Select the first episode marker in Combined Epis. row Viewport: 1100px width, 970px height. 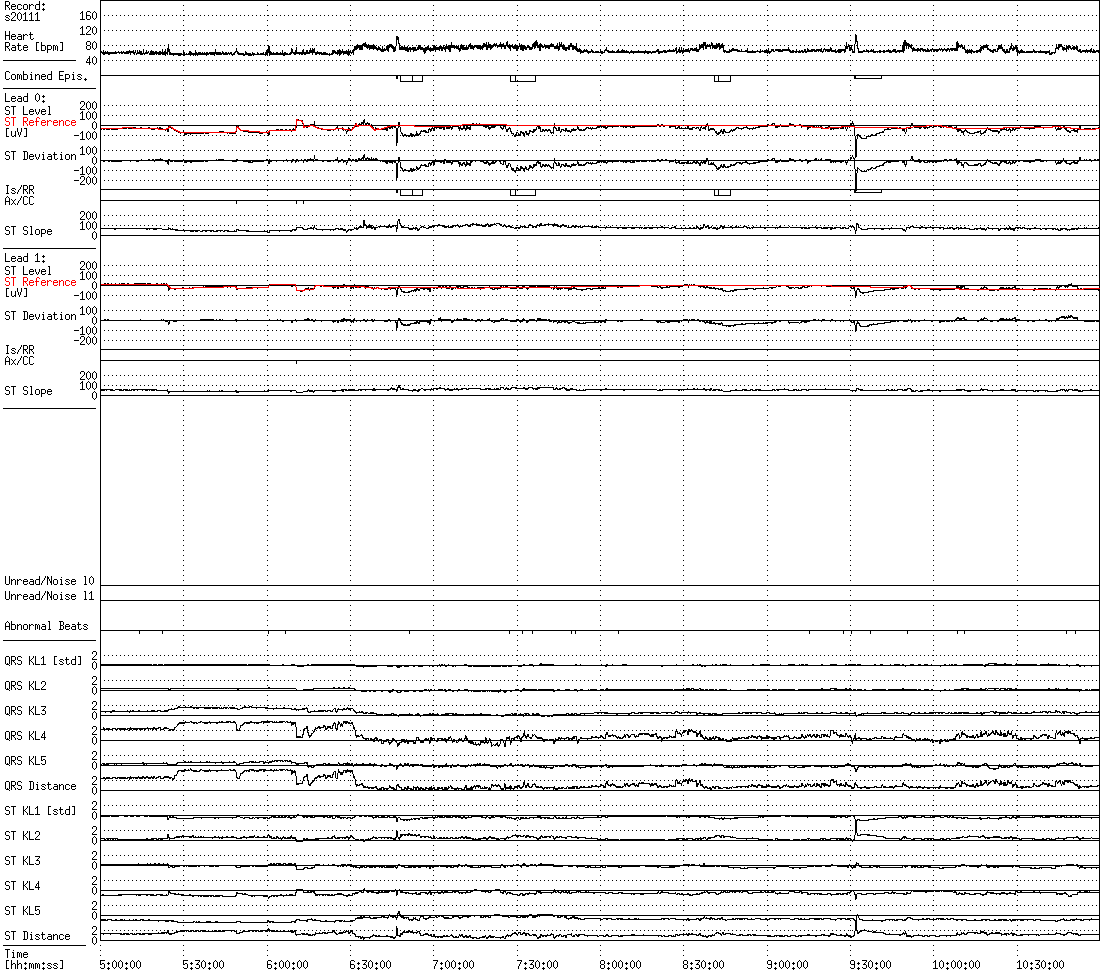tap(411, 78)
